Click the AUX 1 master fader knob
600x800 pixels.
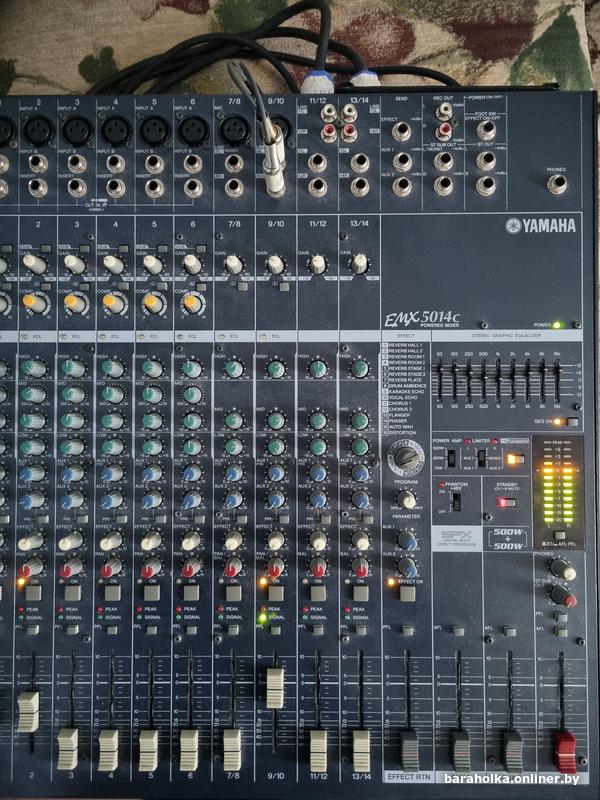pyautogui.click(x=461, y=752)
